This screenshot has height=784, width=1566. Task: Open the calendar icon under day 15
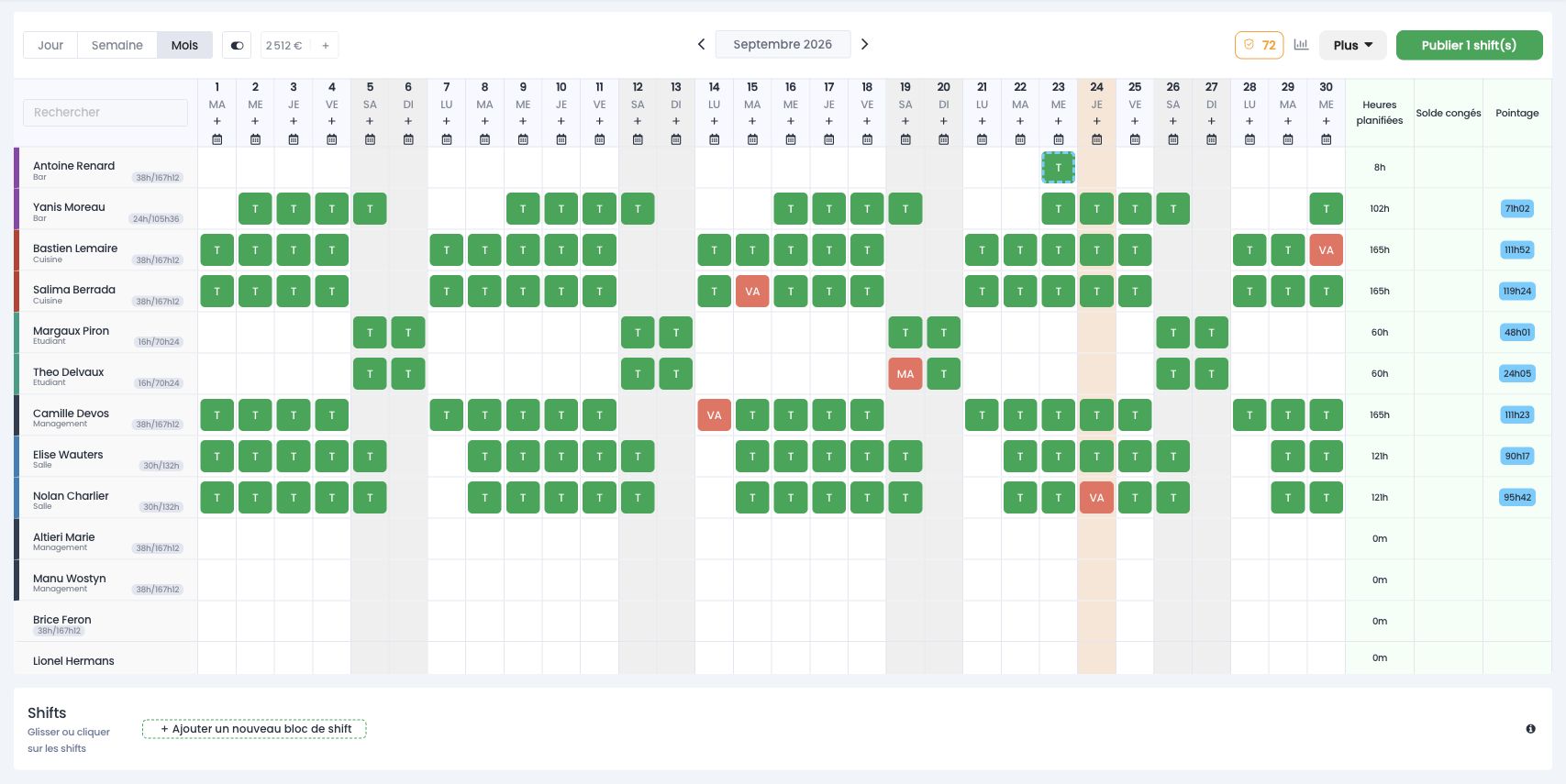[x=752, y=139]
